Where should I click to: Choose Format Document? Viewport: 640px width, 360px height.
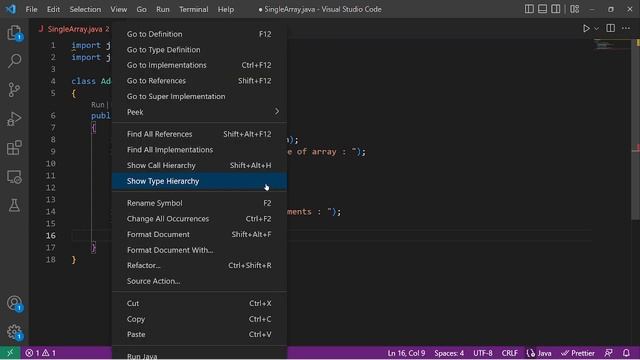(x=199, y=234)
